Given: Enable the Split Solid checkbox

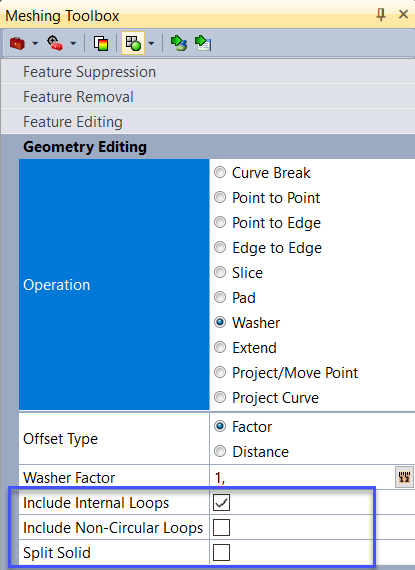Looking at the screenshot, I should click(x=221, y=553).
